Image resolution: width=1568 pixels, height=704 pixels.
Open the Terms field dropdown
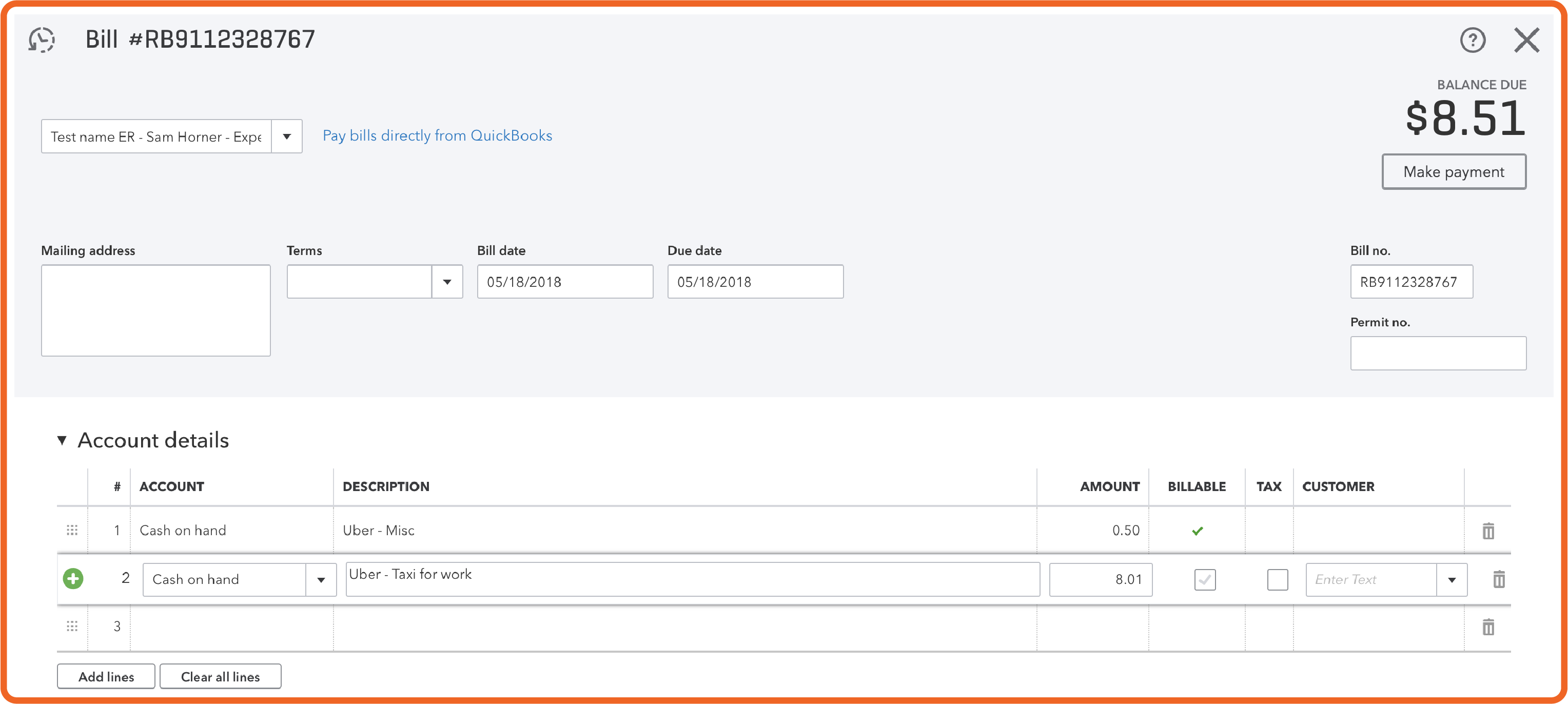point(448,282)
